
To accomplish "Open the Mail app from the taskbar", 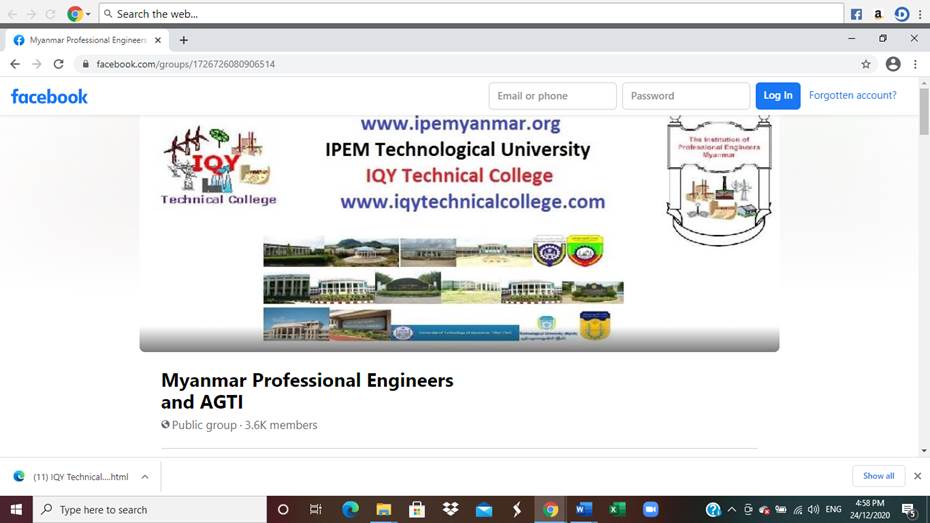I will pyautogui.click(x=484, y=509).
